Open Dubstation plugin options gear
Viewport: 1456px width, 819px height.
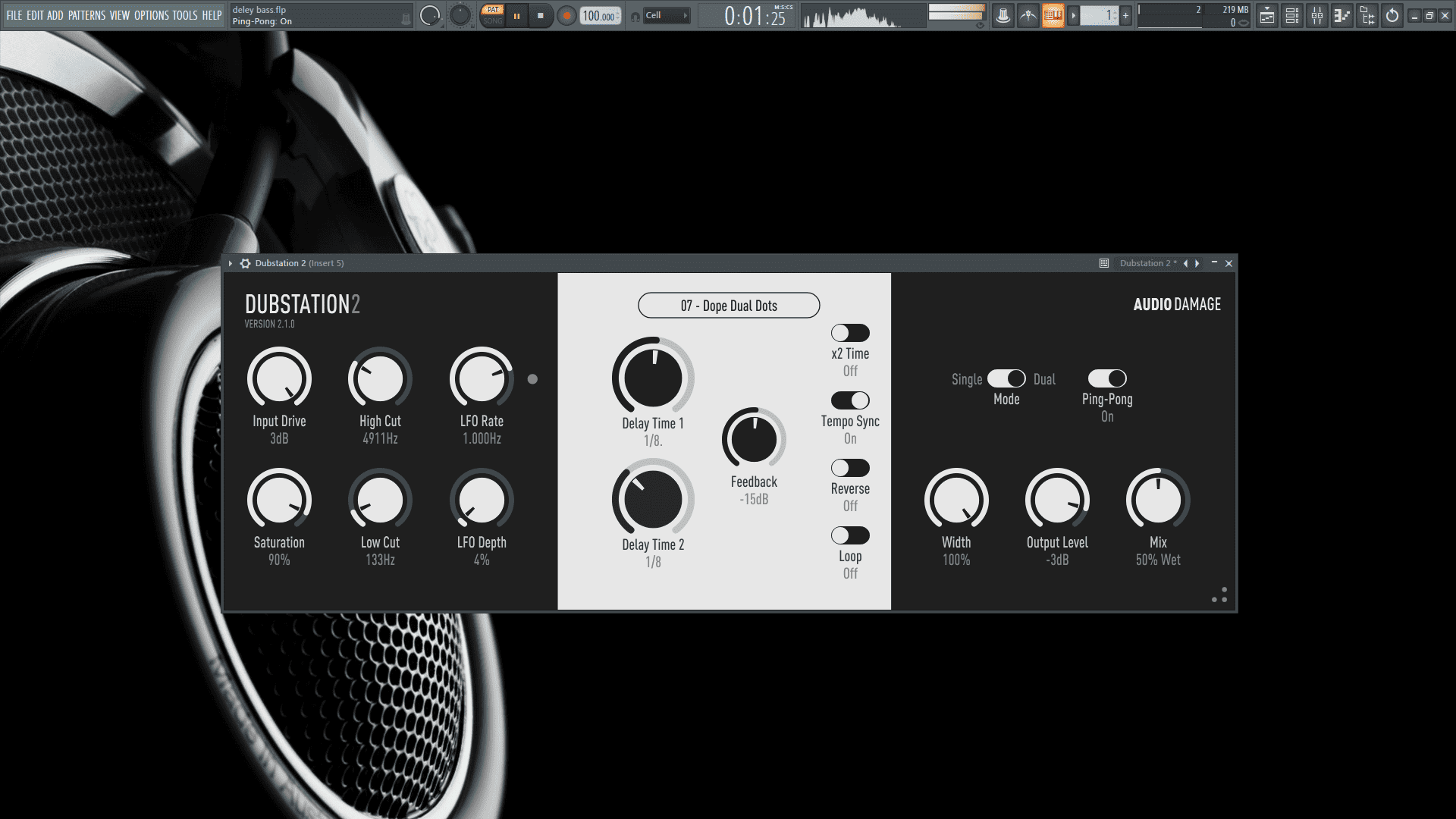tap(245, 263)
